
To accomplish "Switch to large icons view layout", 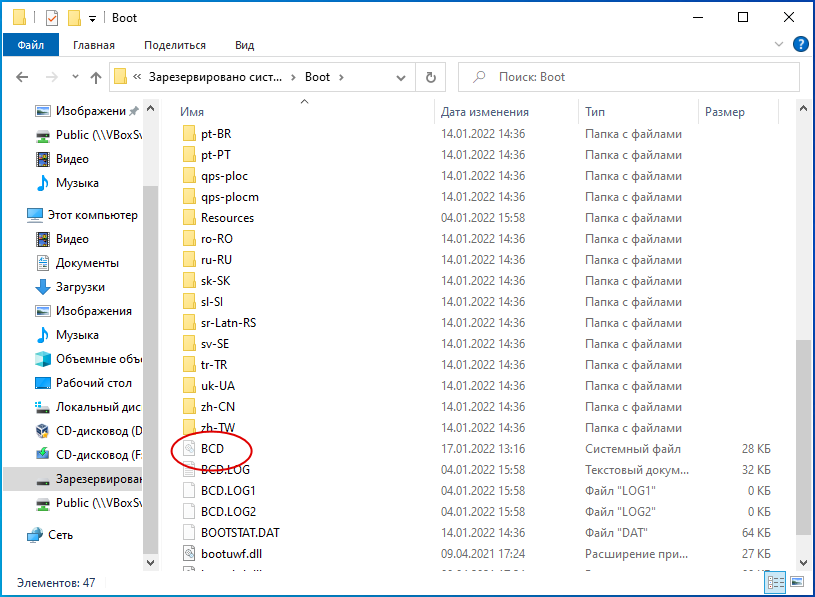I will tap(797, 581).
